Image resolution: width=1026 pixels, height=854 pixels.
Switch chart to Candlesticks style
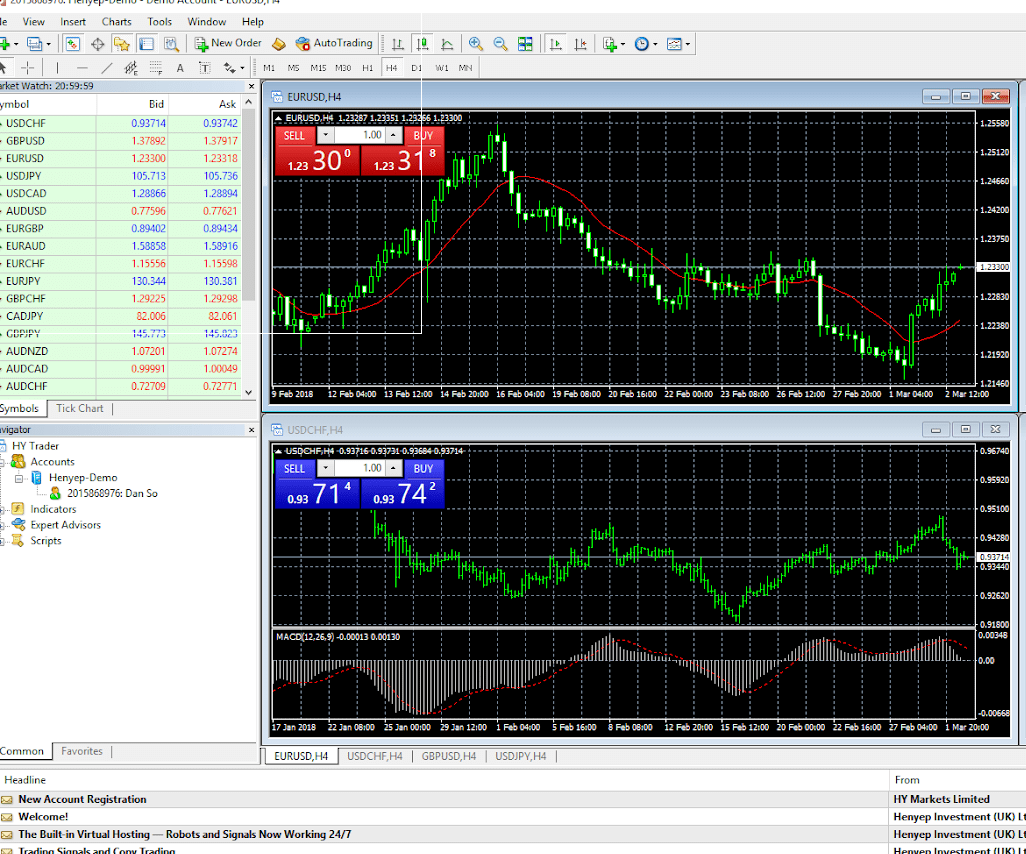(x=423, y=44)
